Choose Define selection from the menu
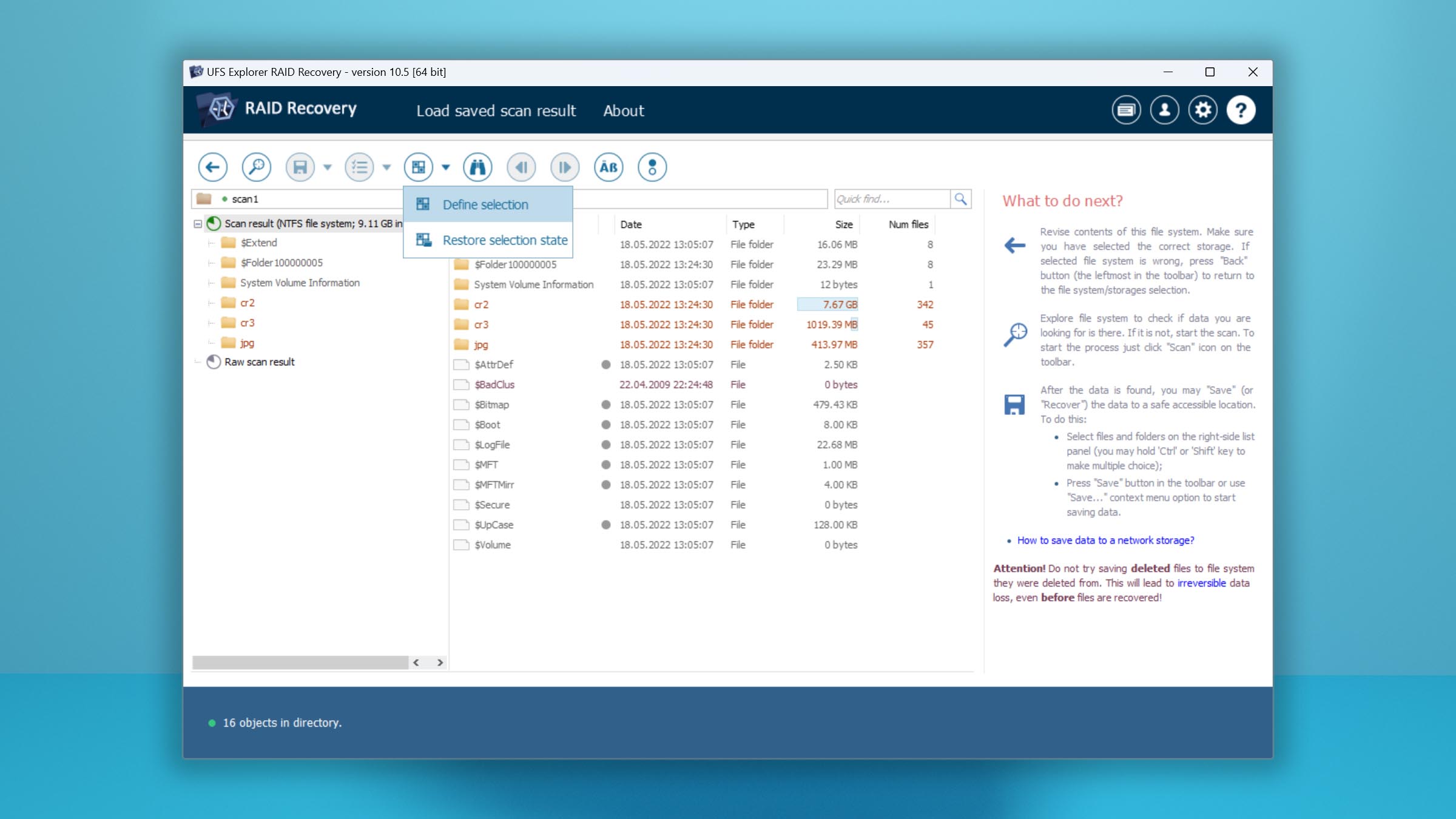 [x=488, y=204]
